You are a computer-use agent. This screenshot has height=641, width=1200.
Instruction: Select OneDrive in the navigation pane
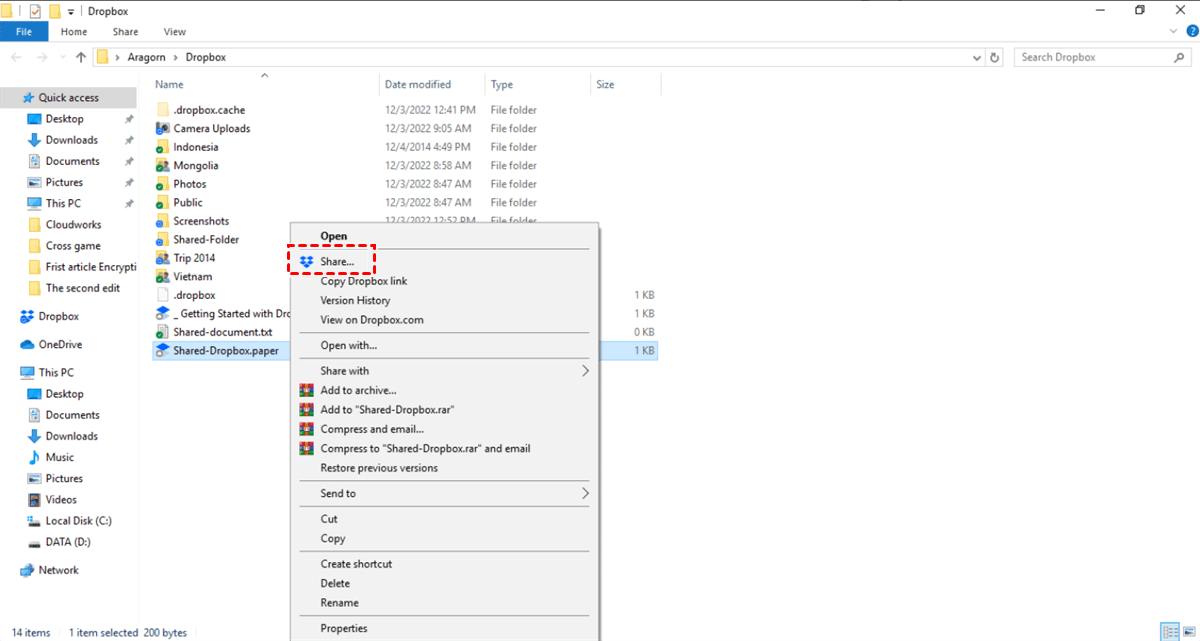click(x=60, y=344)
